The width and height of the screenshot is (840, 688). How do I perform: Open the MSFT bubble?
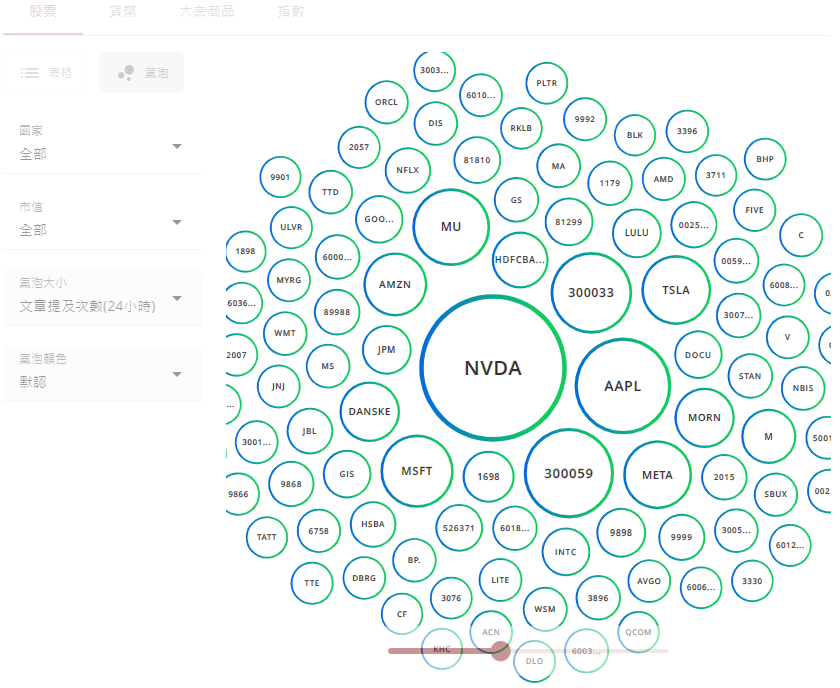(417, 471)
